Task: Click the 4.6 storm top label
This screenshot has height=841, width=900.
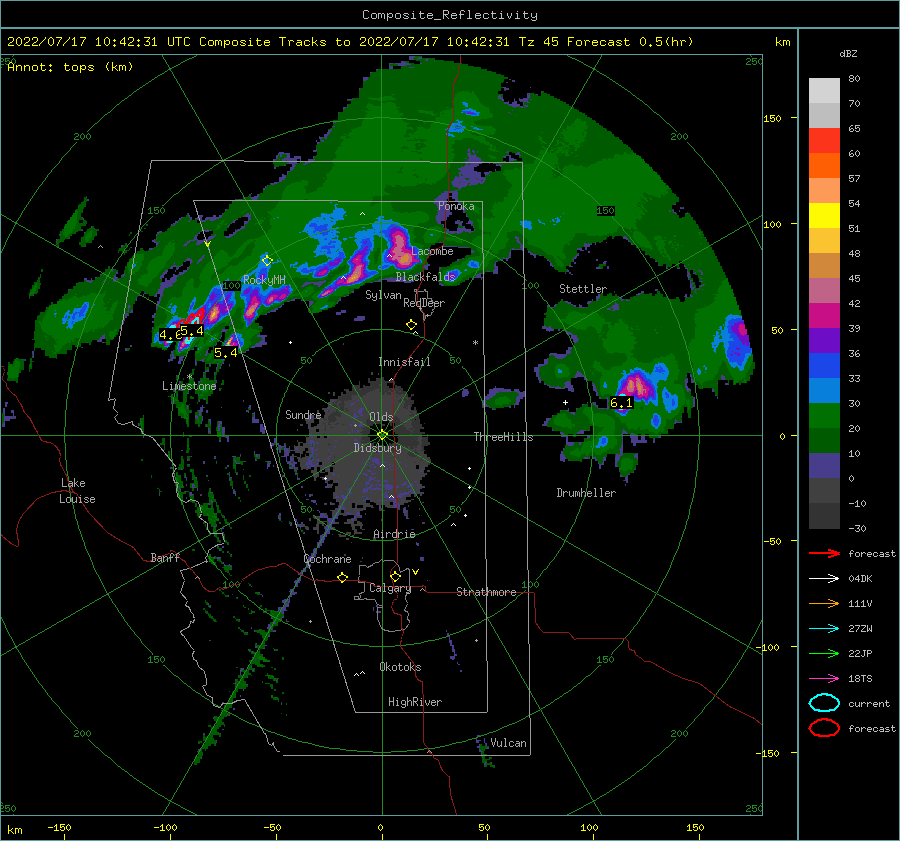Action: click(x=168, y=335)
